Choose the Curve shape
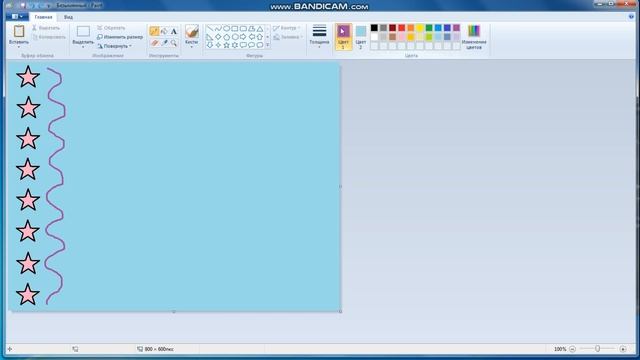The height and width of the screenshot is (360, 640). [x=218, y=29]
